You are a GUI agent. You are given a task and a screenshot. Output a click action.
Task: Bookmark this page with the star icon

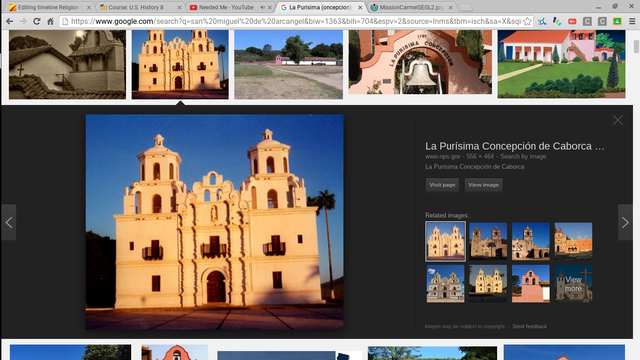[x=527, y=21]
